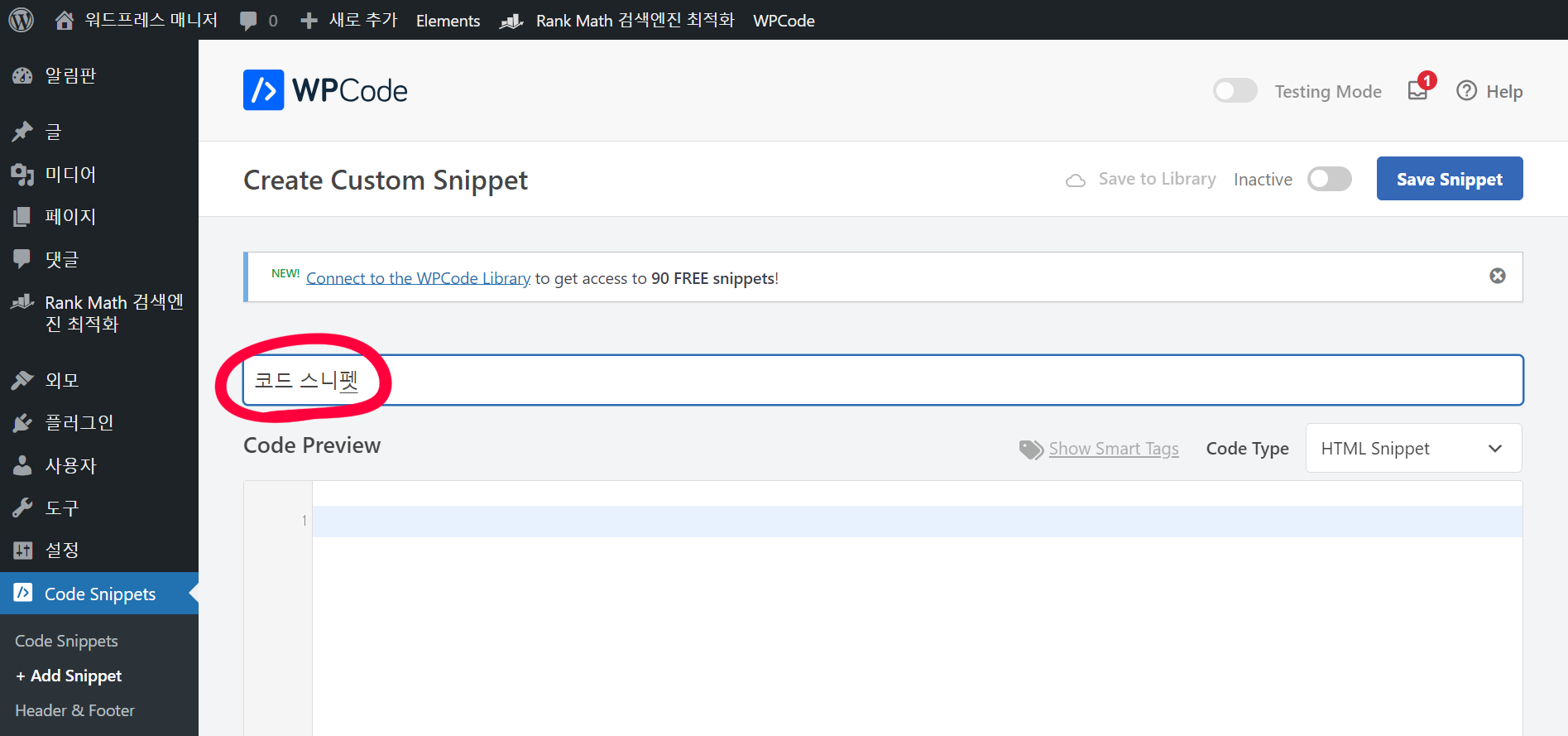This screenshot has width=1568, height=736.
Task: Open the comments bubble in admin bar
Action: tap(248, 21)
